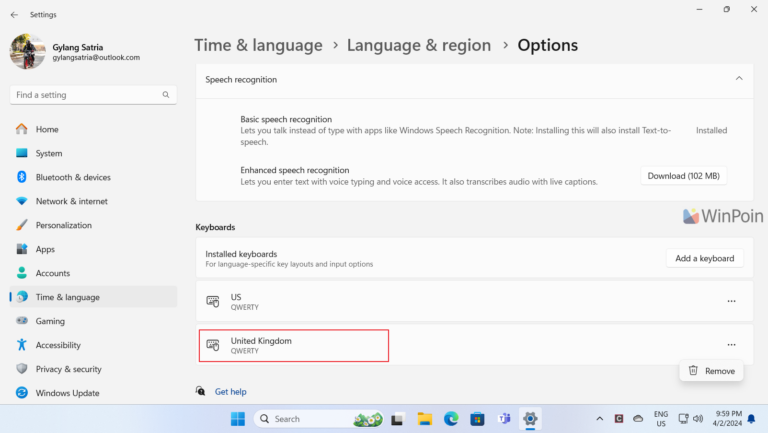The height and width of the screenshot is (433, 768).
Task: Switch input language via ENG US indicator
Action: [x=661, y=419]
